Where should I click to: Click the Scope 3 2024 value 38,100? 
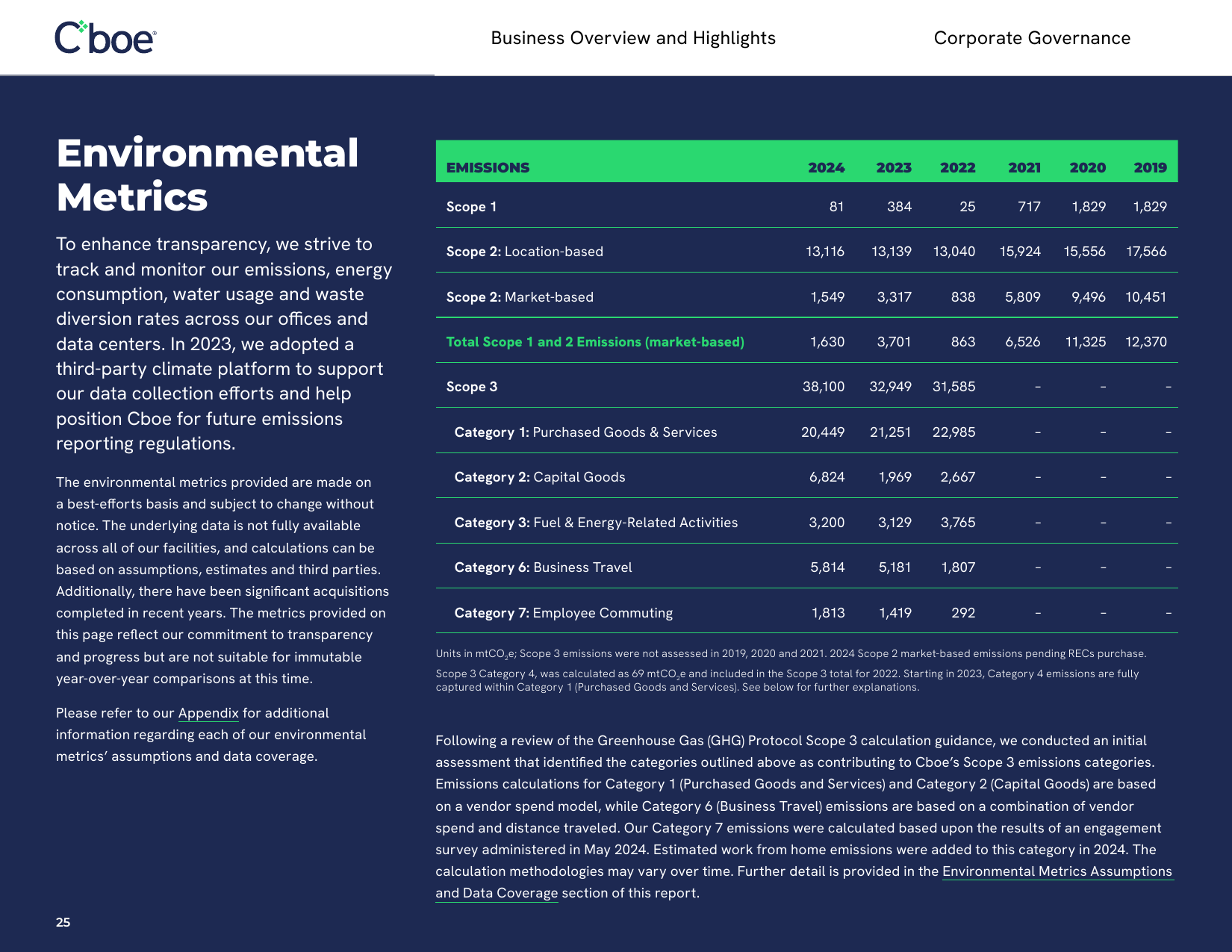pyautogui.click(x=824, y=387)
